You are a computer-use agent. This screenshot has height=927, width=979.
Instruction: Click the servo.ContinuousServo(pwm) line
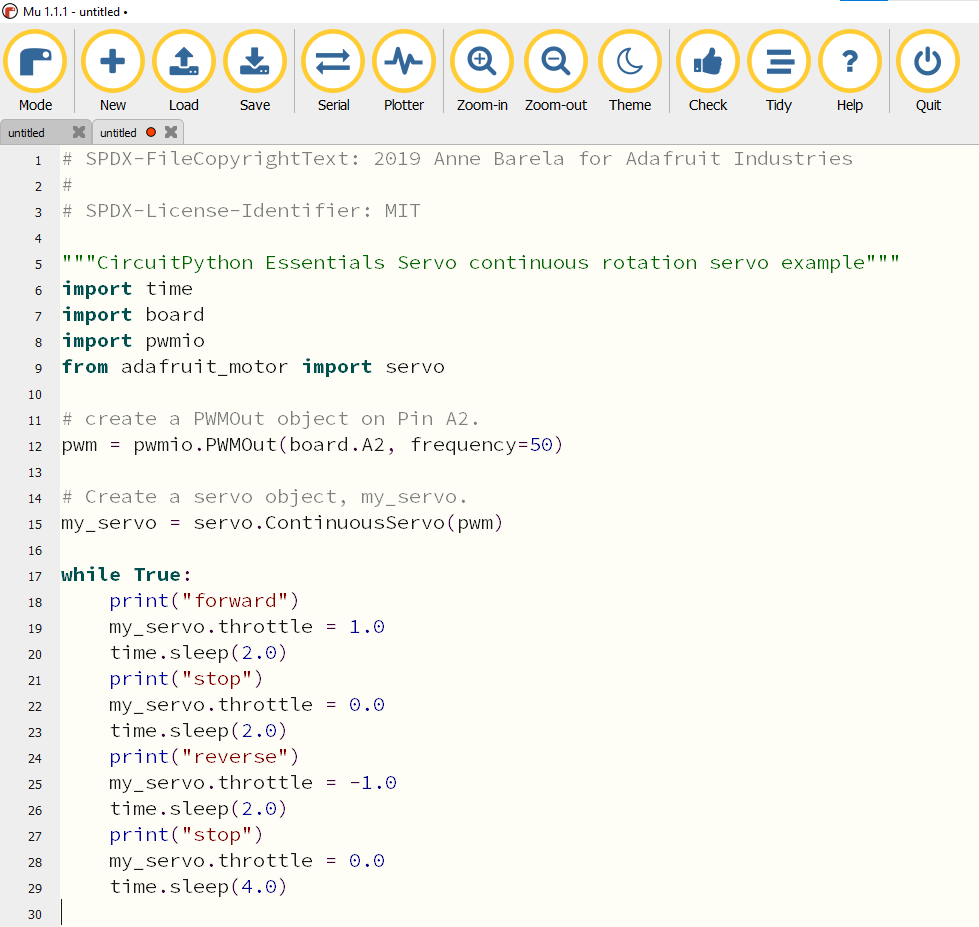[x=282, y=523]
